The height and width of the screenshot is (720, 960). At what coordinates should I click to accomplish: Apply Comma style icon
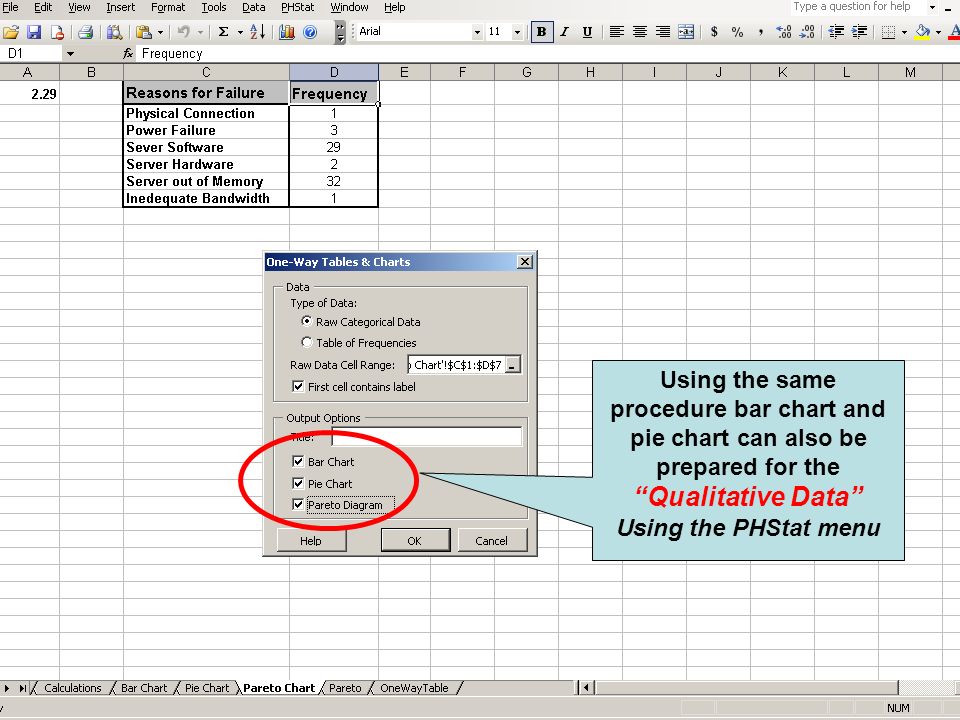click(x=760, y=32)
